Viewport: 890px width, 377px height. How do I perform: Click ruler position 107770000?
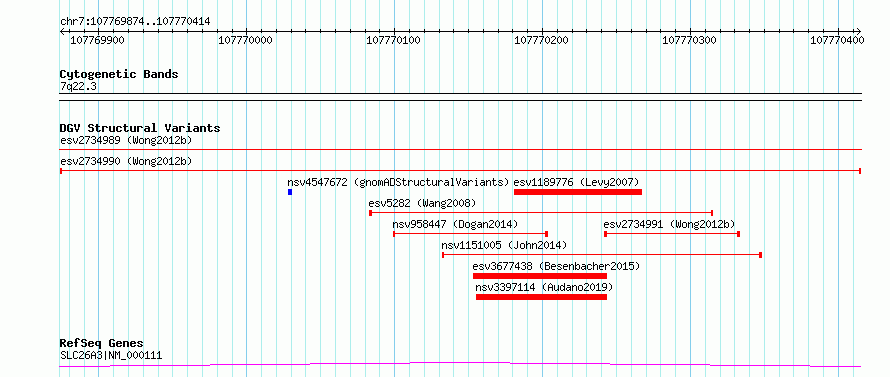245,40
